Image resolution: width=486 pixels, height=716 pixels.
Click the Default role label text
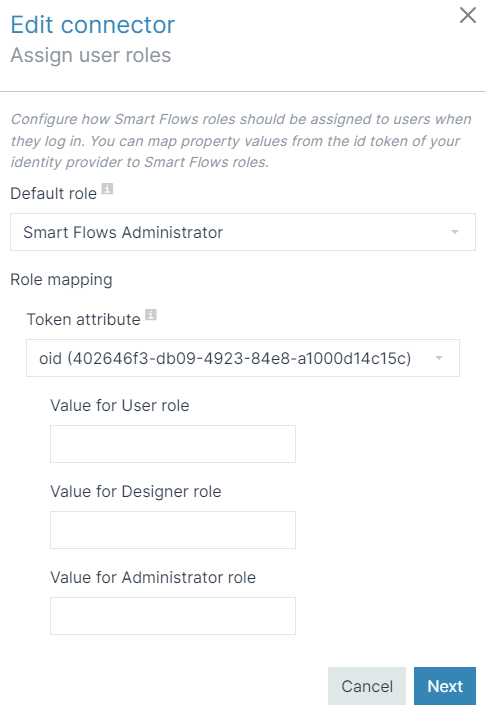tap(53, 194)
